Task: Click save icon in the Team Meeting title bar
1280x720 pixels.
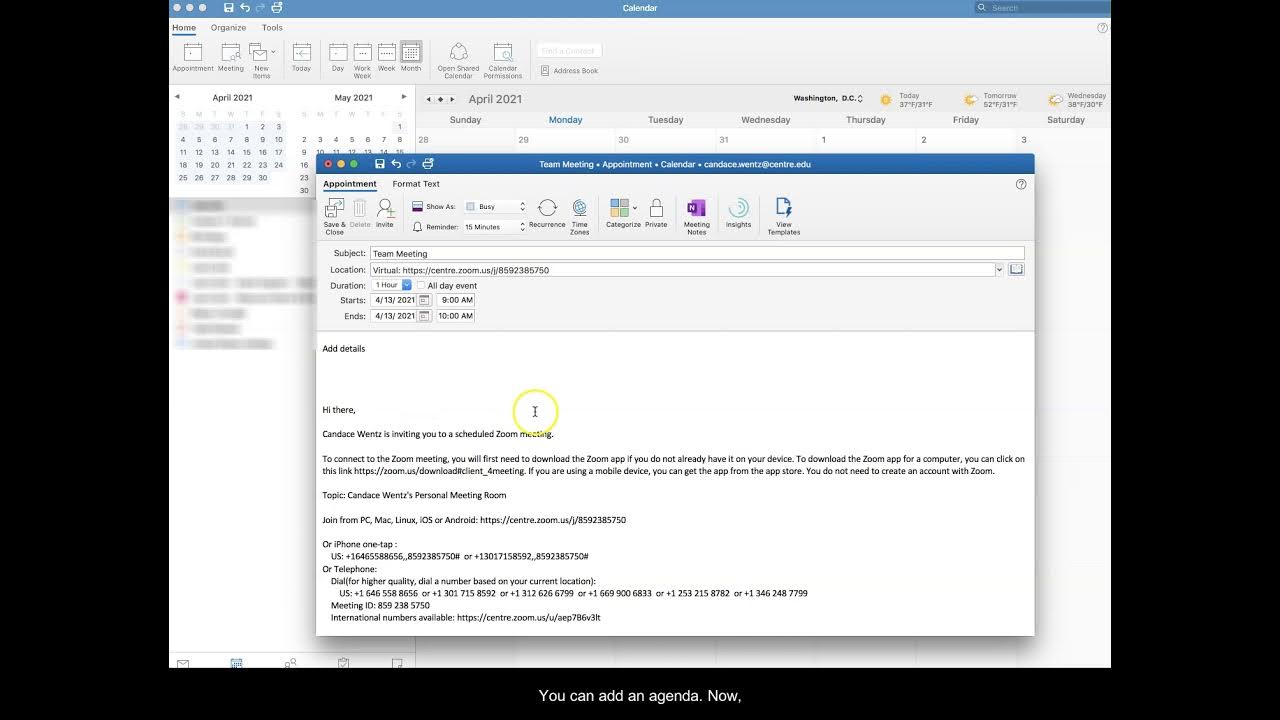Action: (380, 164)
